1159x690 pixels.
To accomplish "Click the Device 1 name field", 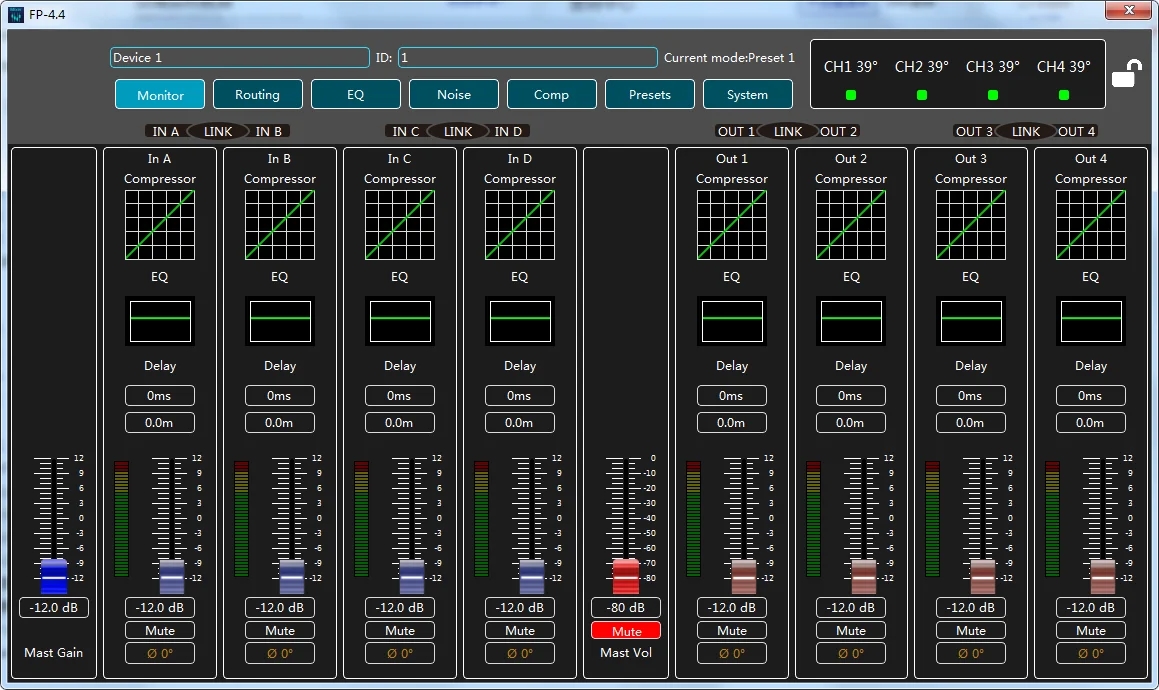I will [x=239, y=58].
